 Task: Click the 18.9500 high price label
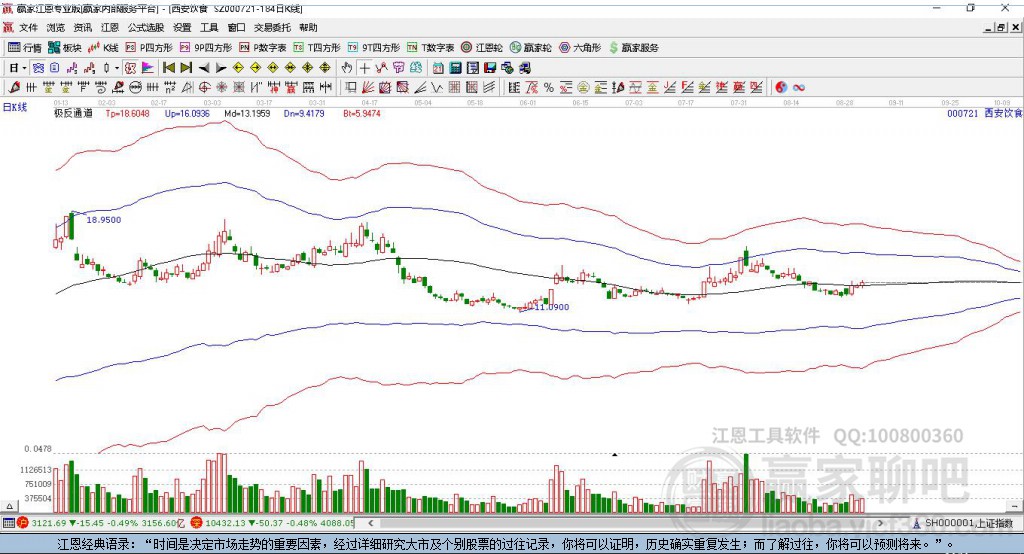104,220
